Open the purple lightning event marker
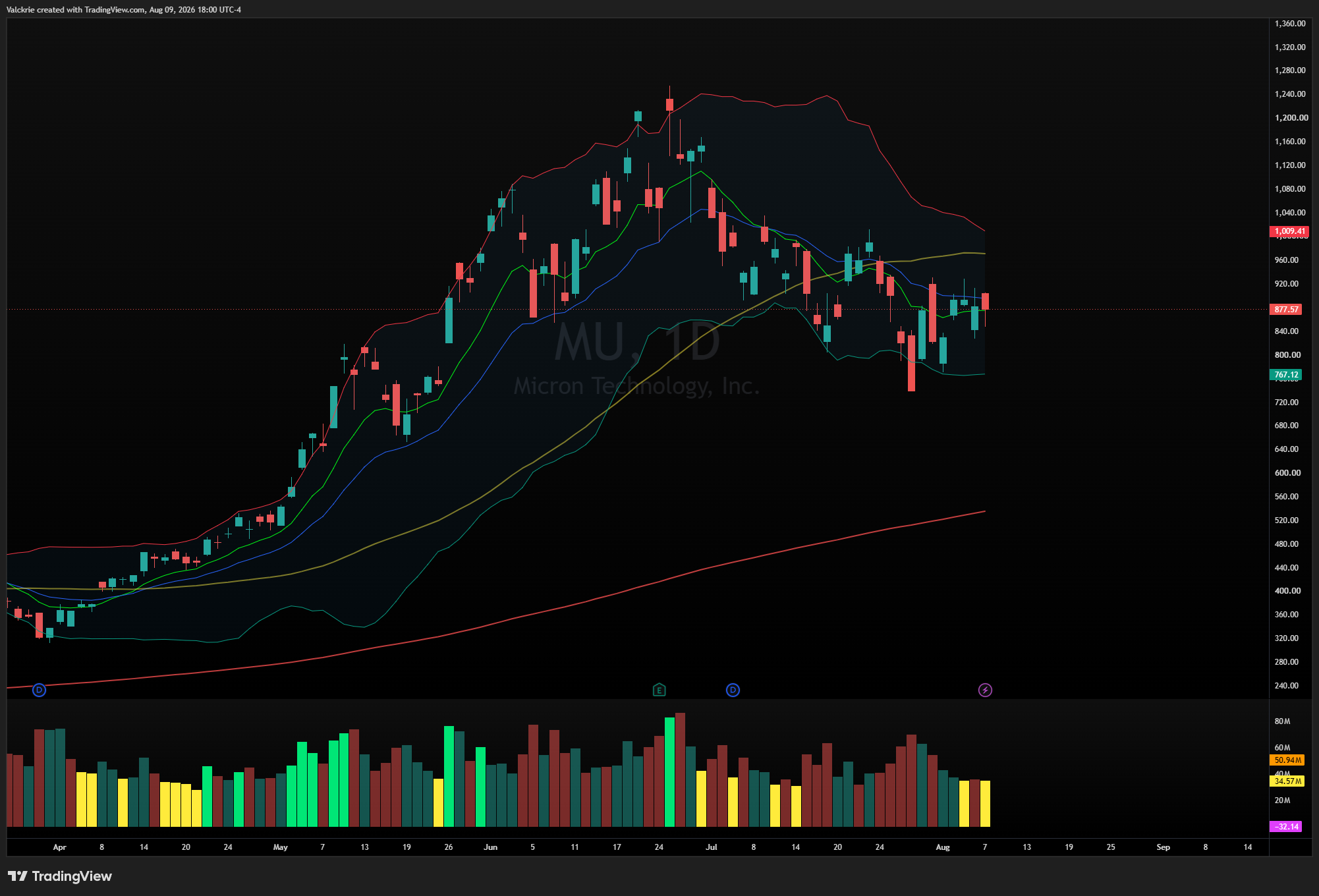The height and width of the screenshot is (896, 1319). [985, 690]
